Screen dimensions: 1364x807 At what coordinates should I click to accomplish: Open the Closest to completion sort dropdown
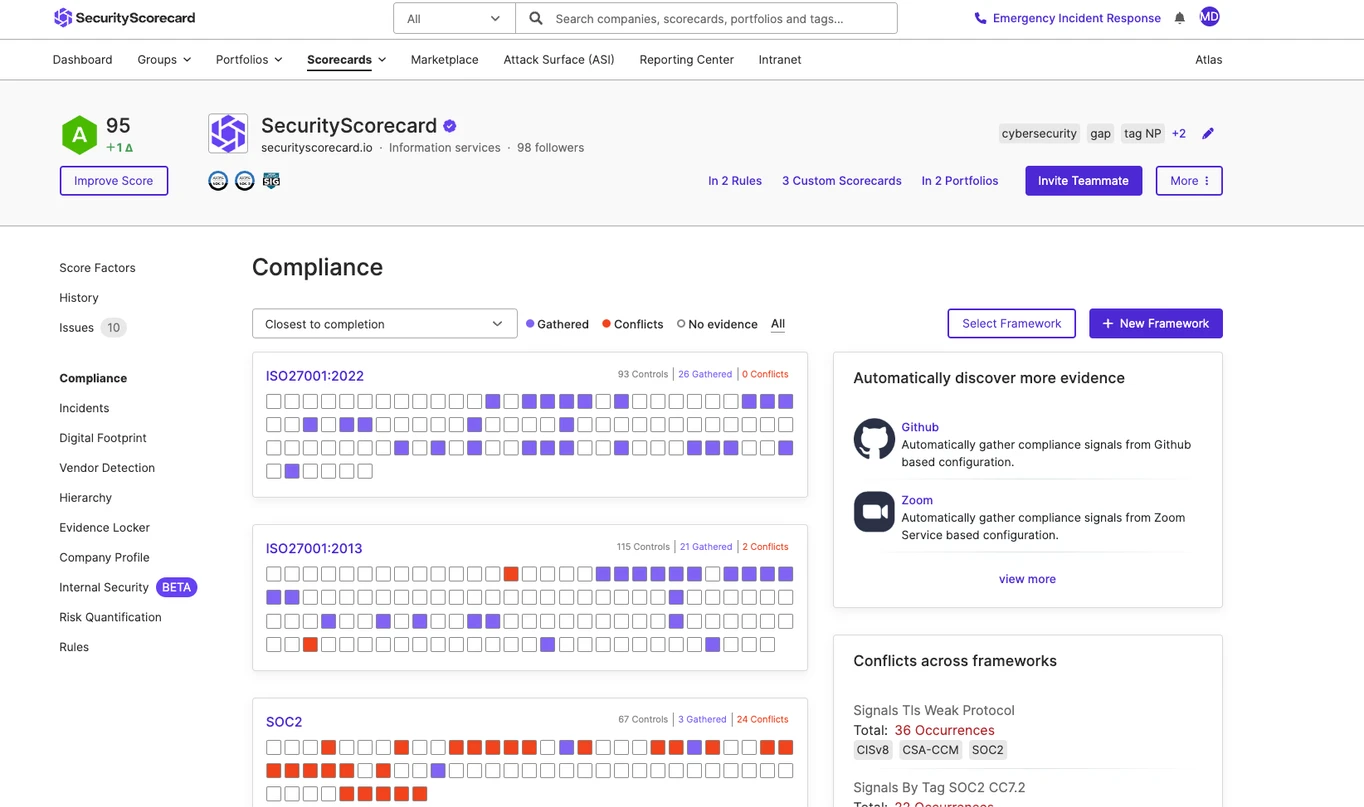coord(385,324)
